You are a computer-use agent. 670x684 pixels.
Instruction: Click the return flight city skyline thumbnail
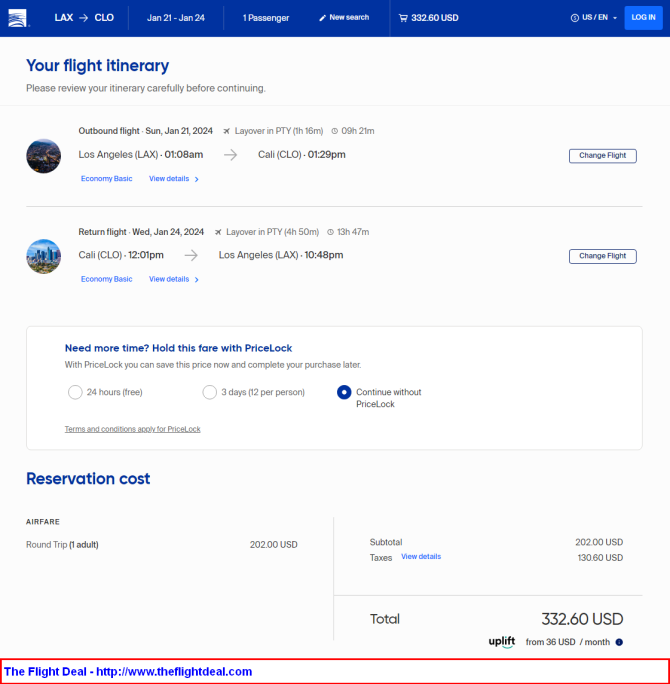44,256
